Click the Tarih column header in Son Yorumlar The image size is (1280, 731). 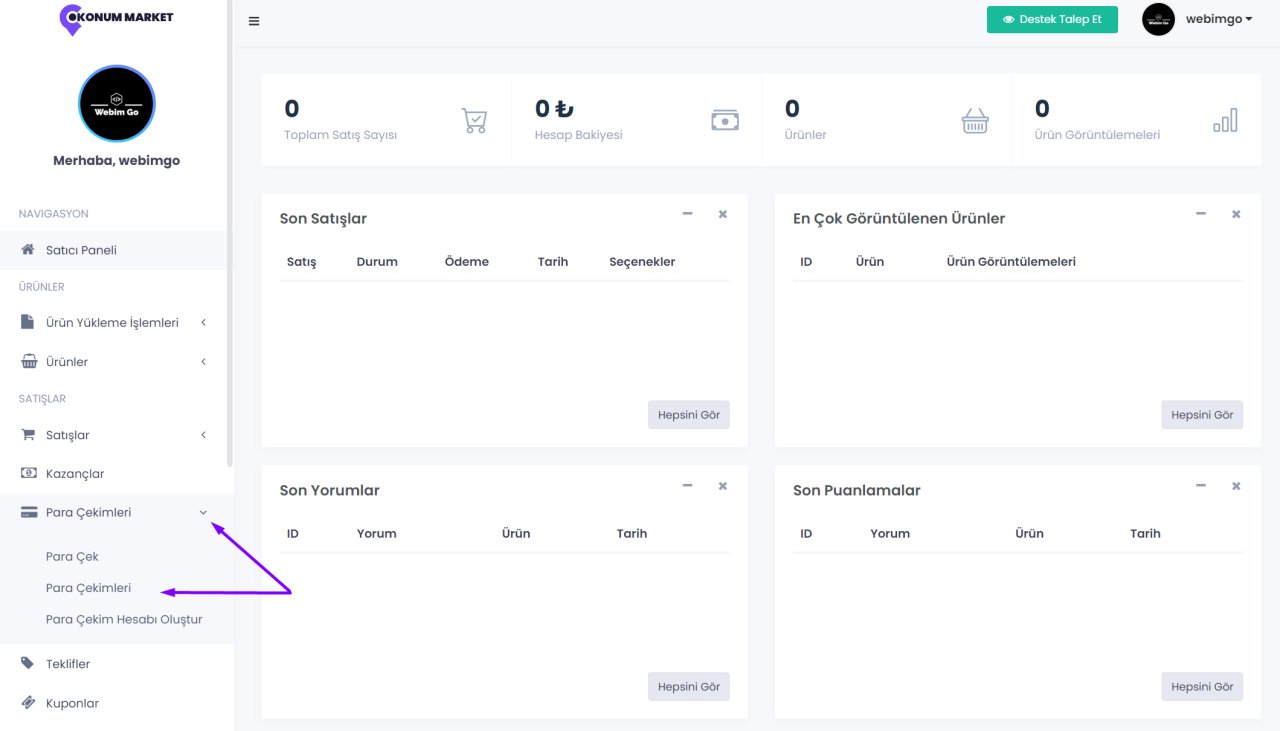pos(632,534)
